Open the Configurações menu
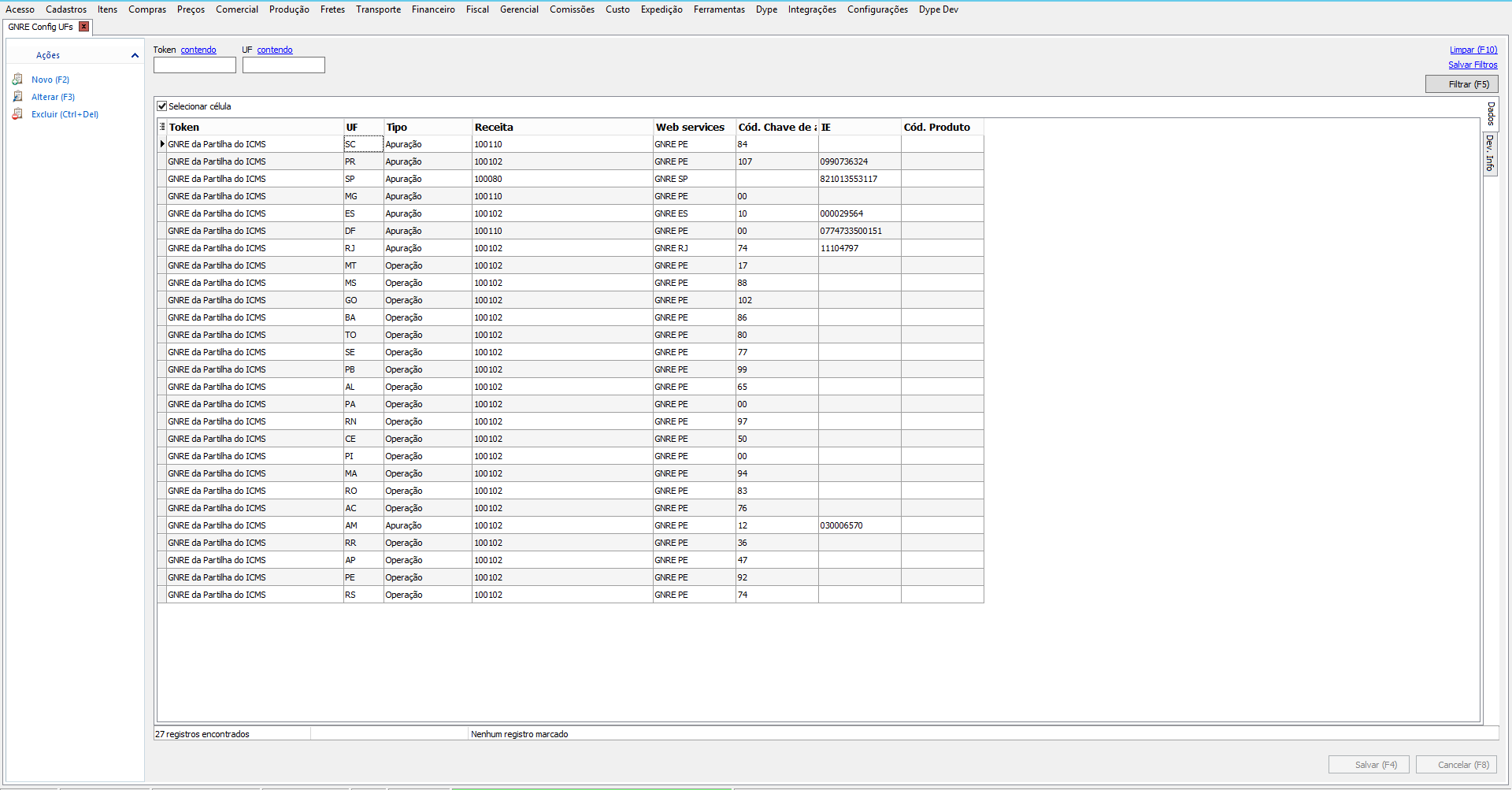Viewport: 1512px width, 790px height. click(877, 9)
